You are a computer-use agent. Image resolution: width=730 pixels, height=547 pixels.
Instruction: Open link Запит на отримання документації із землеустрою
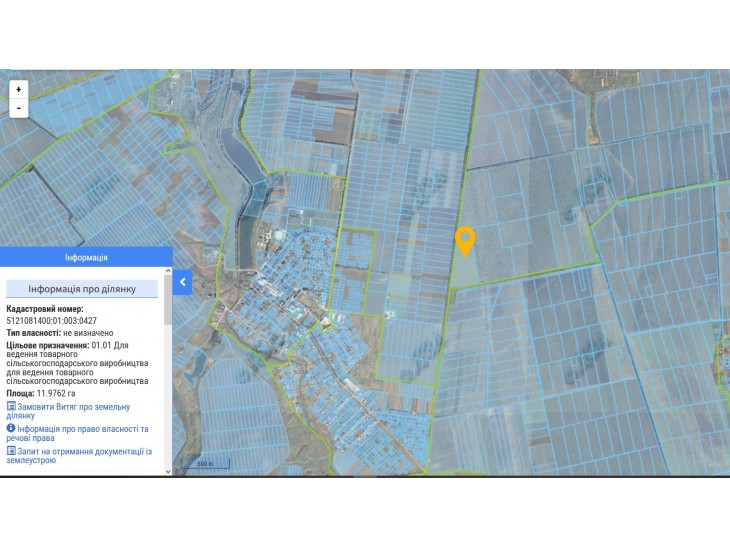[x=79, y=456]
